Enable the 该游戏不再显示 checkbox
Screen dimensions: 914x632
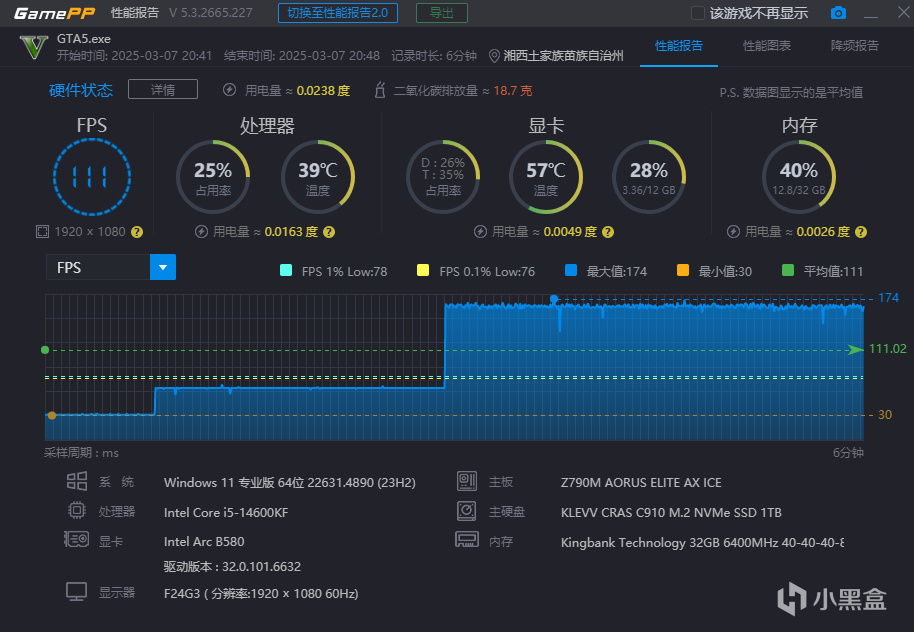pyautogui.click(x=697, y=13)
